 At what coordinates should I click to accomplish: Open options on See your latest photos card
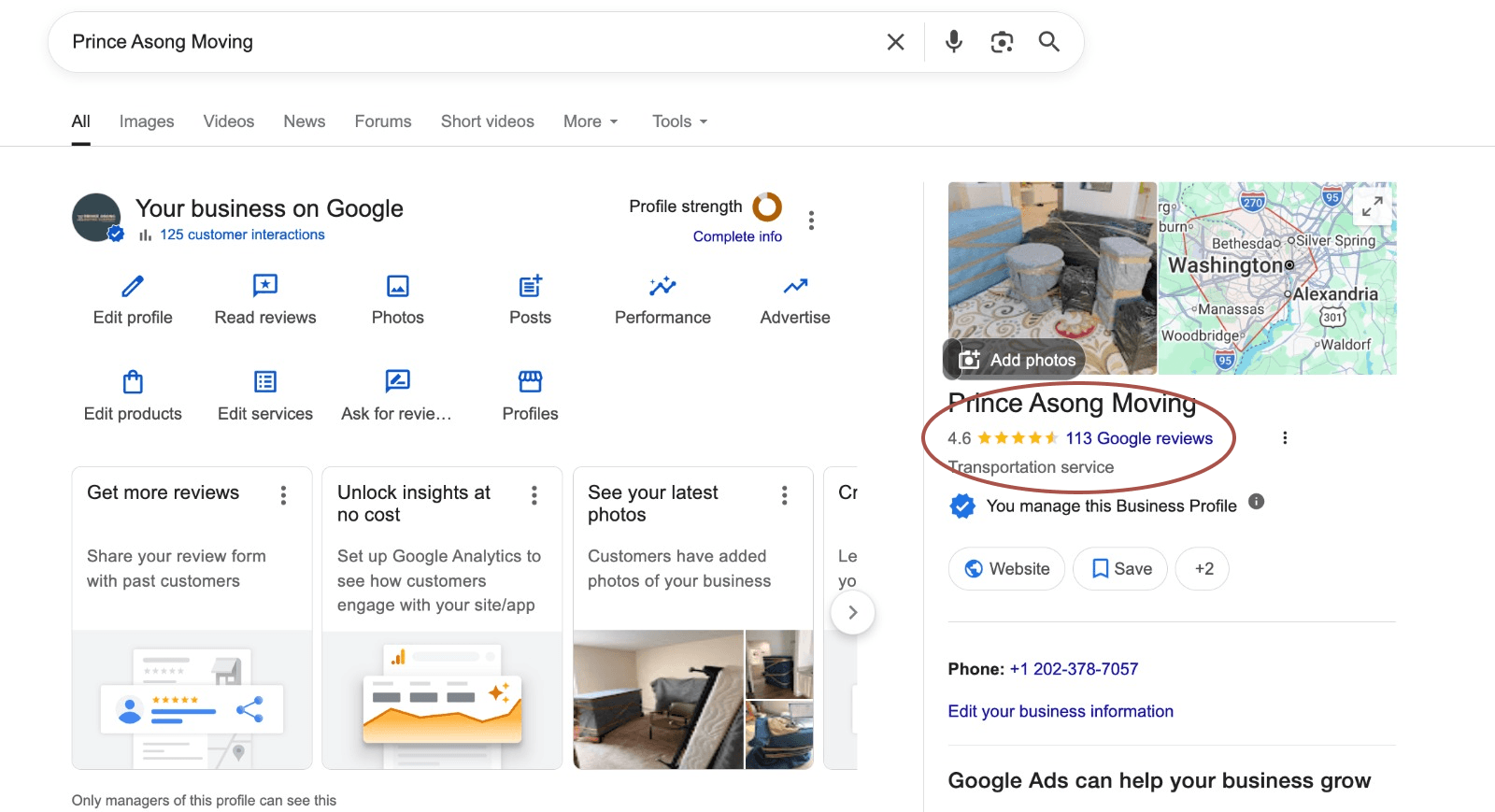coord(785,495)
